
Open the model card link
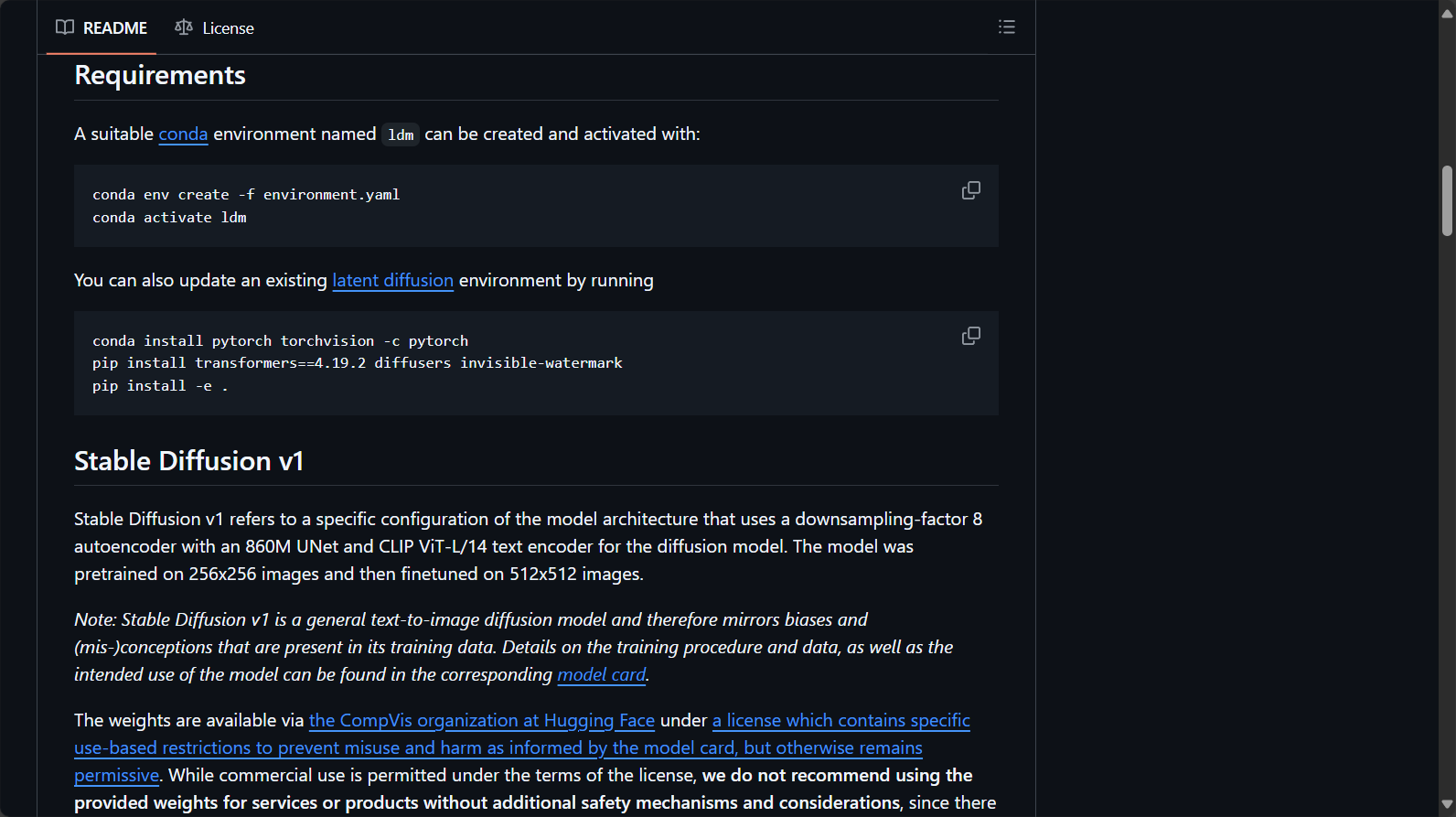[x=601, y=675]
